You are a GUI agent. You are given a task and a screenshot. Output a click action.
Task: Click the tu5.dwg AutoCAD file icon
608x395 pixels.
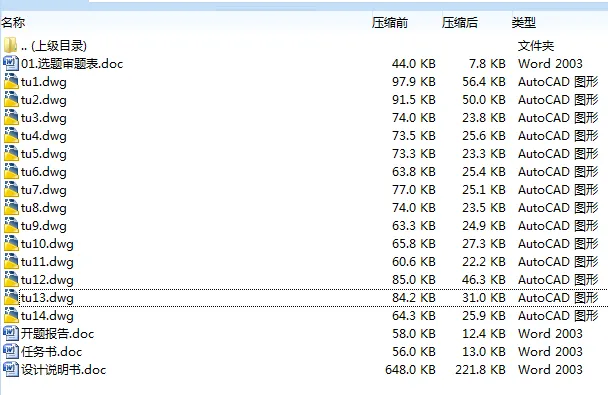11,154
